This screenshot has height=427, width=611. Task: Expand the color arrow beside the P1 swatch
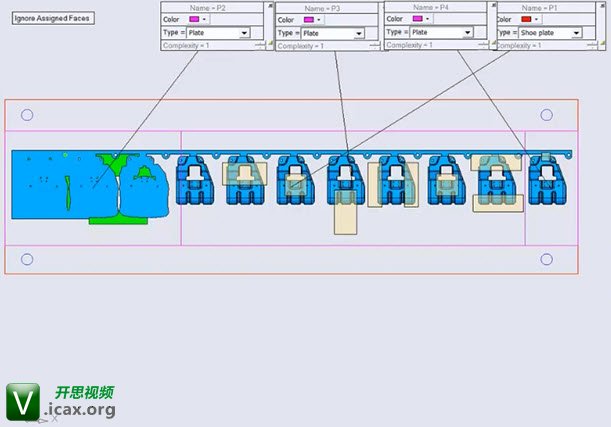[537, 19]
